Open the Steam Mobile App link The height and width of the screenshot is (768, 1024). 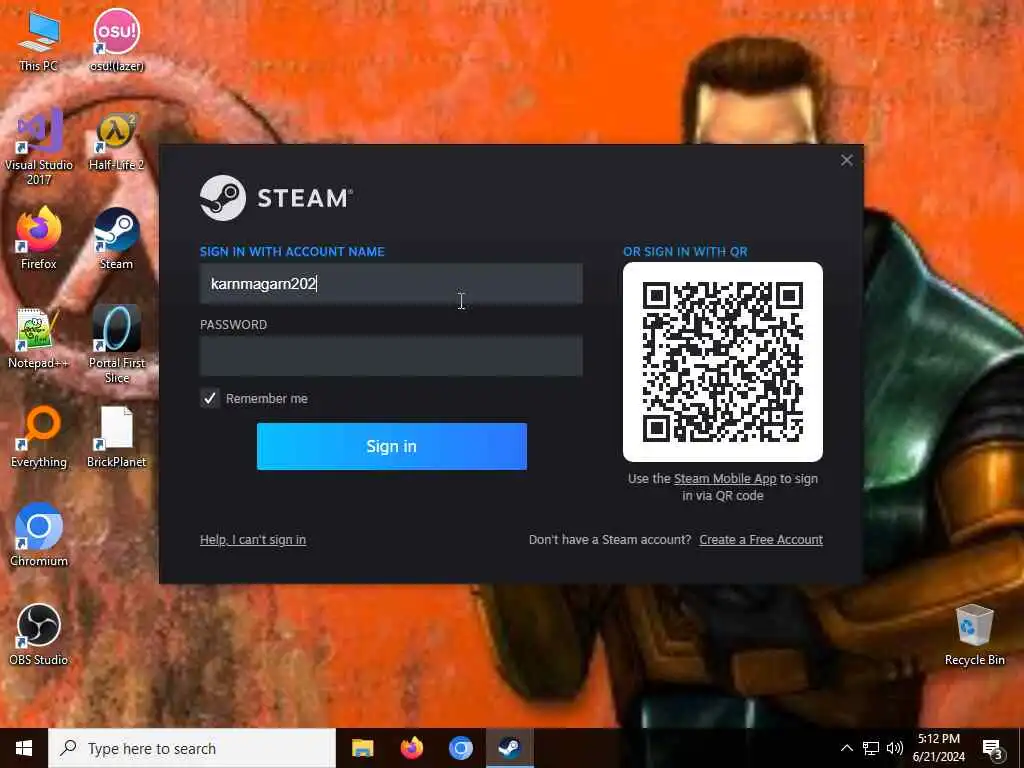click(725, 479)
